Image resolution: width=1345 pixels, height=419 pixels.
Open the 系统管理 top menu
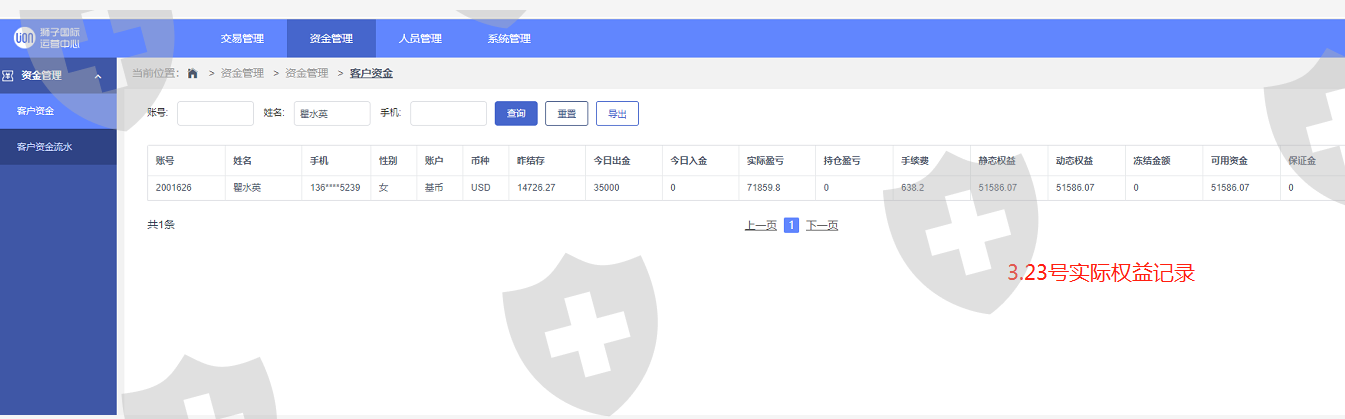click(509, 39)
